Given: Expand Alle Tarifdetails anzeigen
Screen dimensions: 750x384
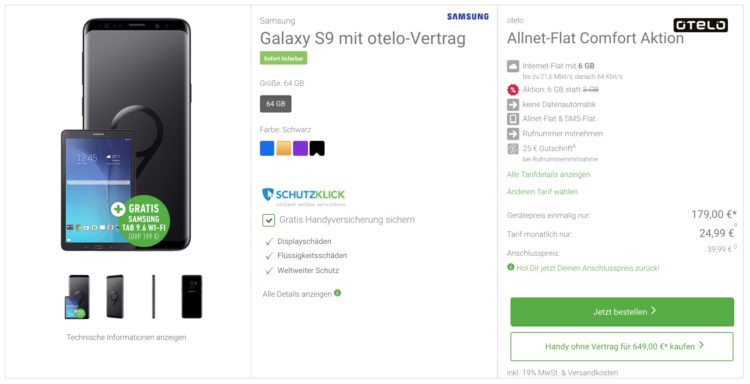Looking at the screenshot, I should tap(548, 175).
